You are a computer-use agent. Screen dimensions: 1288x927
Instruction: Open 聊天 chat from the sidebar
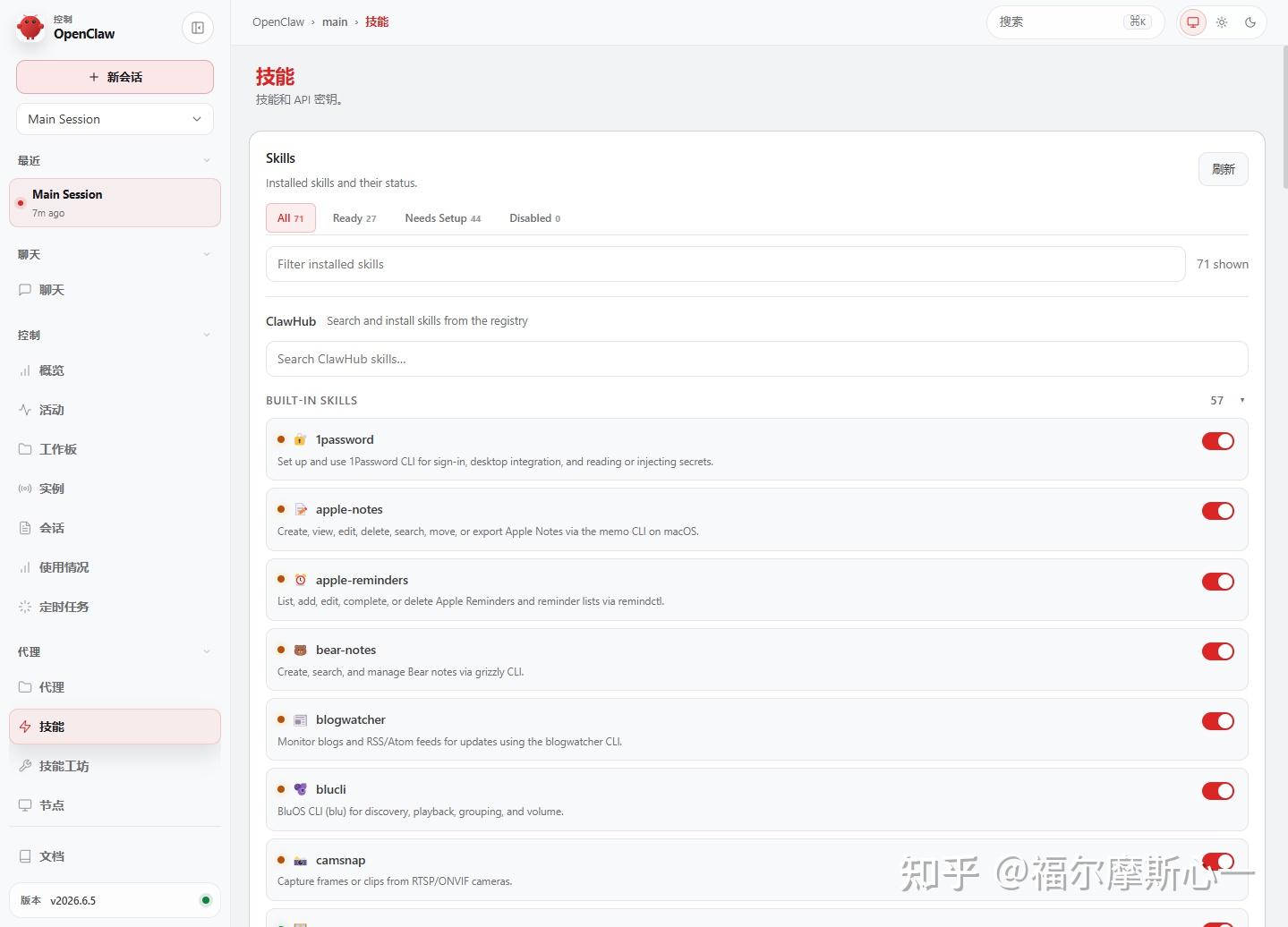pos(115,290)
